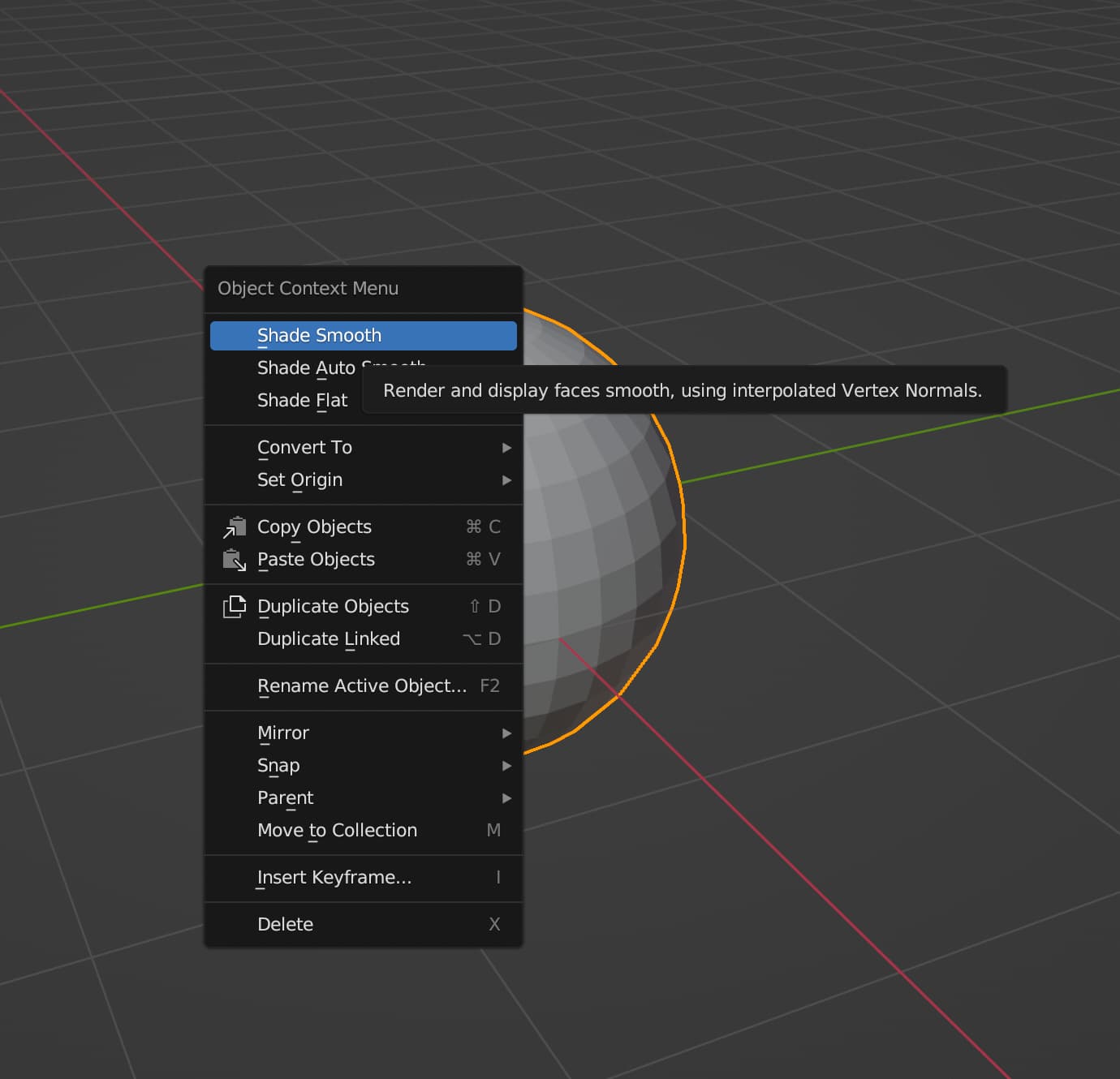Select Duplicate Linked entry
Screen dimensions: 1120x1079
pyautogui.click(x=363, y=639)
